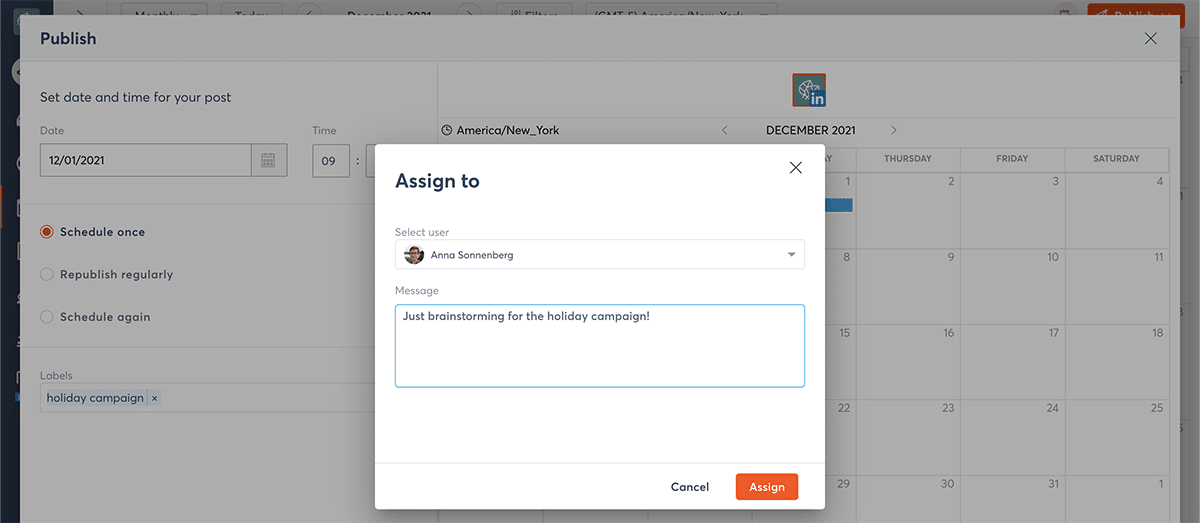Screen dimensions: 1200x523
Task: Select Schedule once option
Action: pyautogui.click(x=47, y=232)
